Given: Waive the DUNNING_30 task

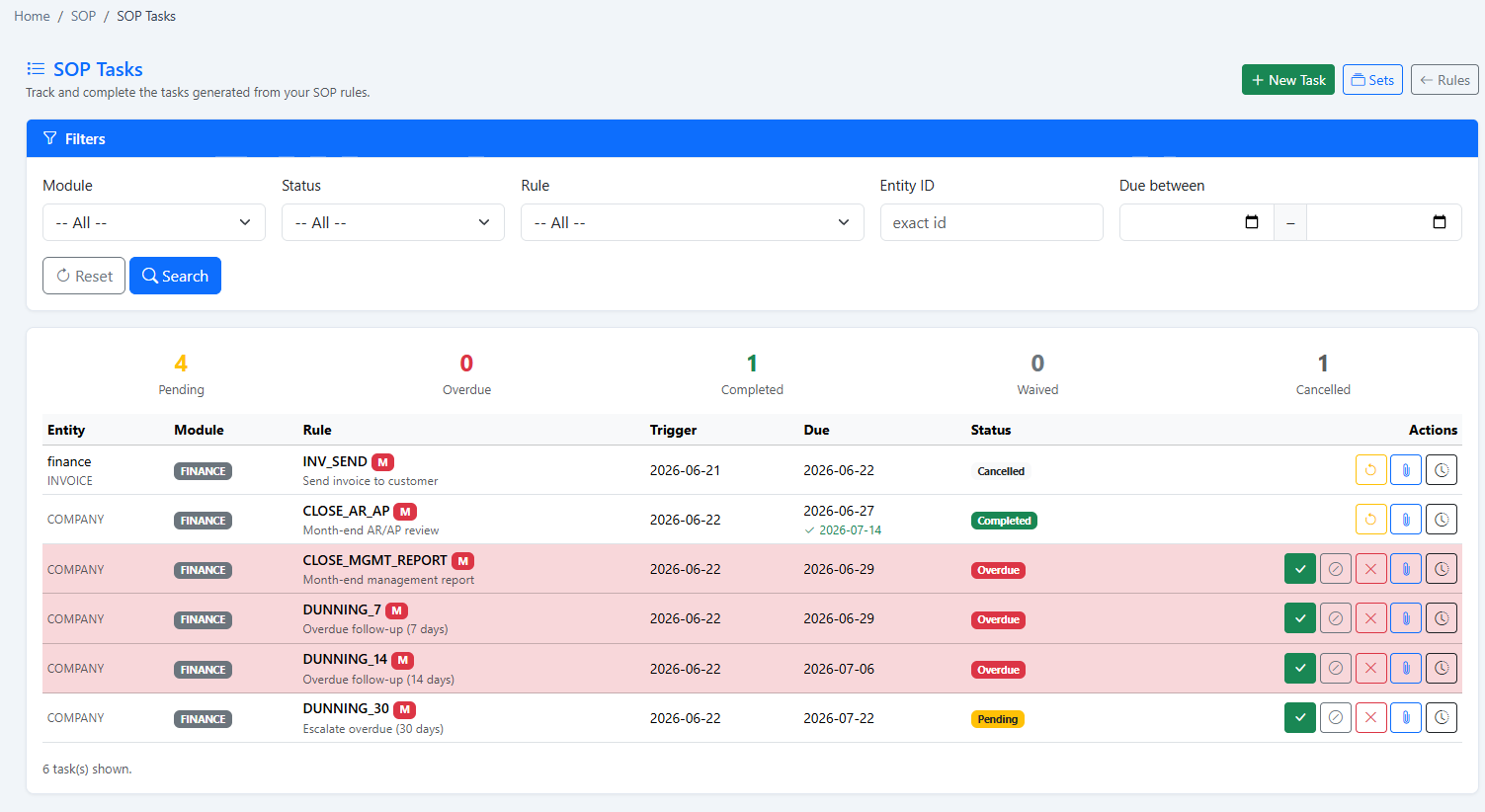Looking at the screenshot, I should coord(1336,717).
